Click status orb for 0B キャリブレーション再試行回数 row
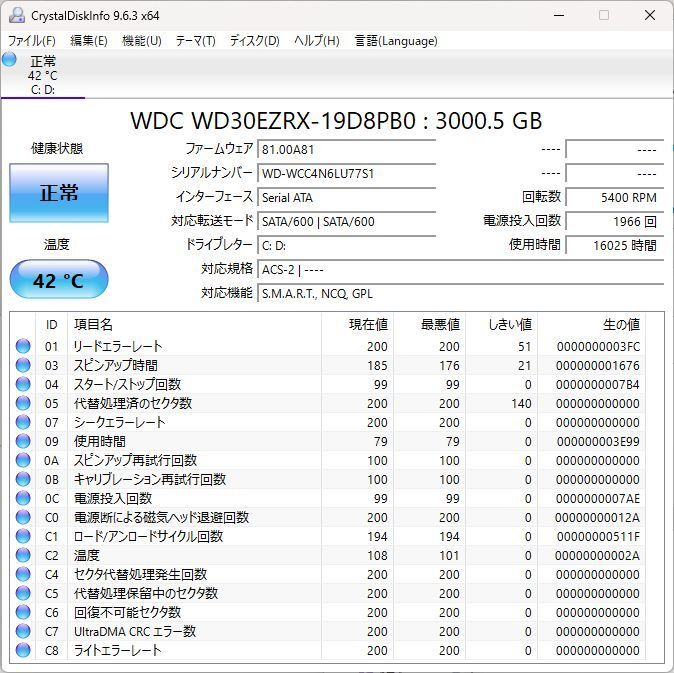The width and height of the screenshot is (674, 673). click(x=23, y=479)
